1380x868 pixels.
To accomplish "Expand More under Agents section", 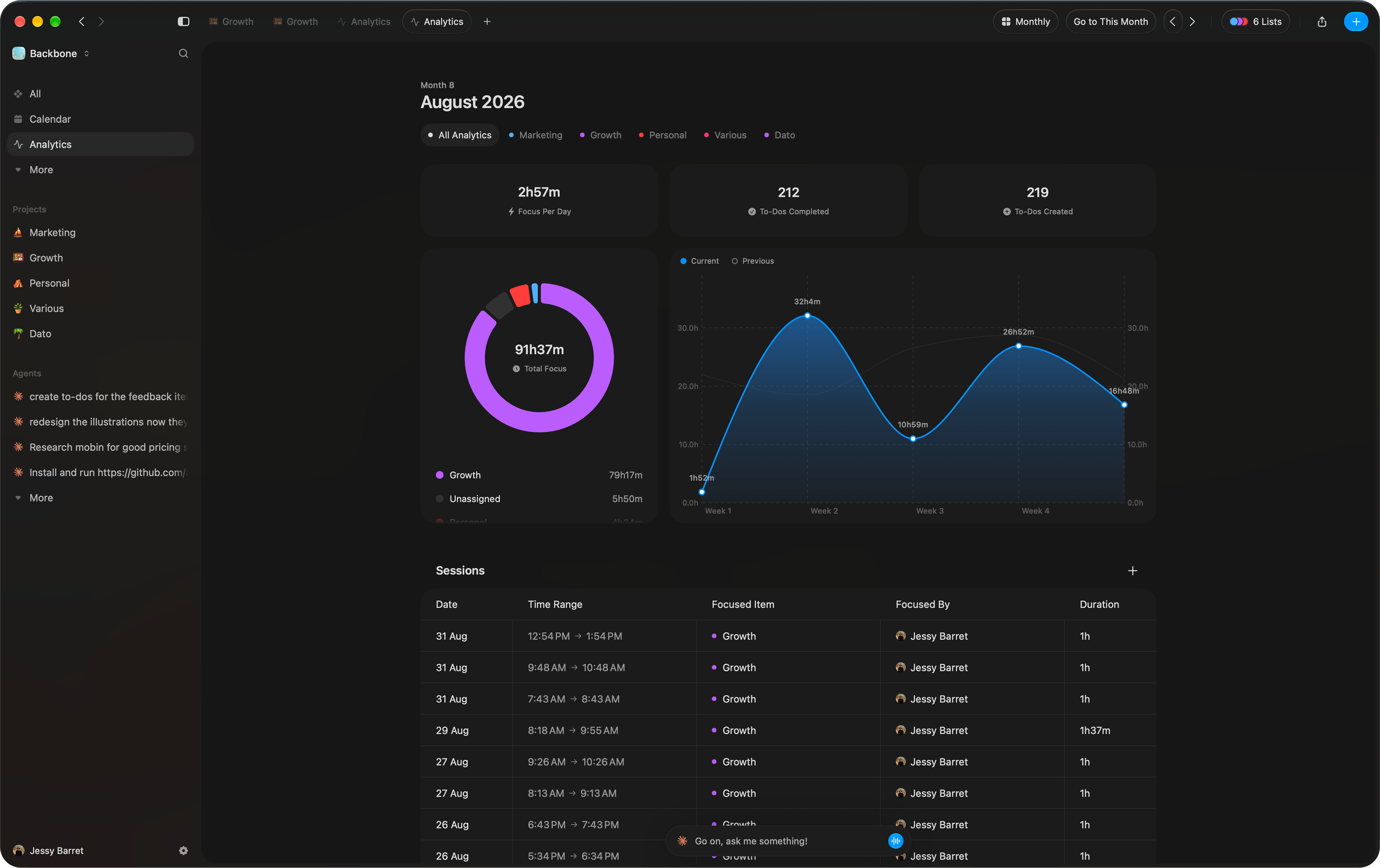I will click(100, 498).
